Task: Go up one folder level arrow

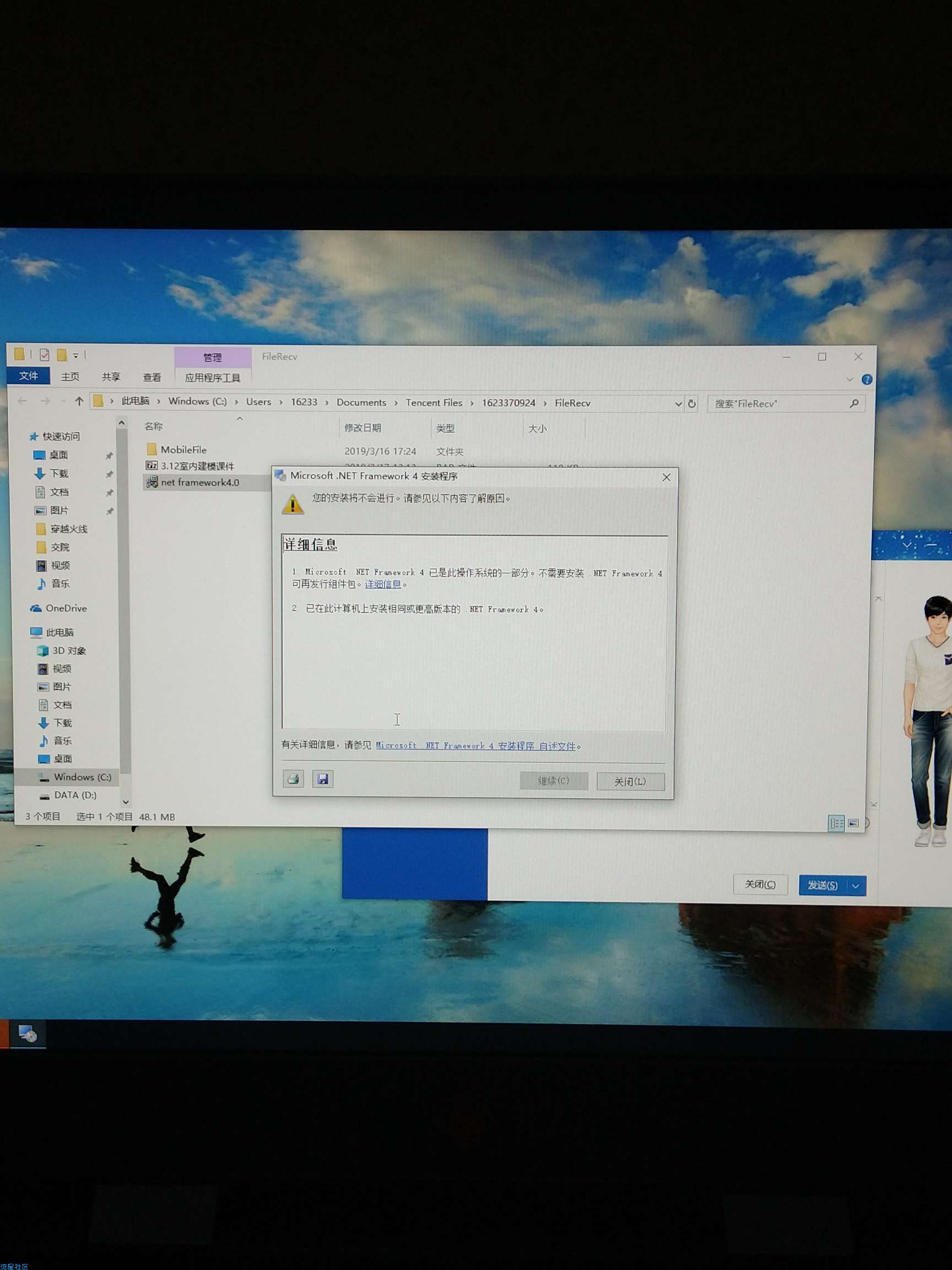Action: point(79,401)
